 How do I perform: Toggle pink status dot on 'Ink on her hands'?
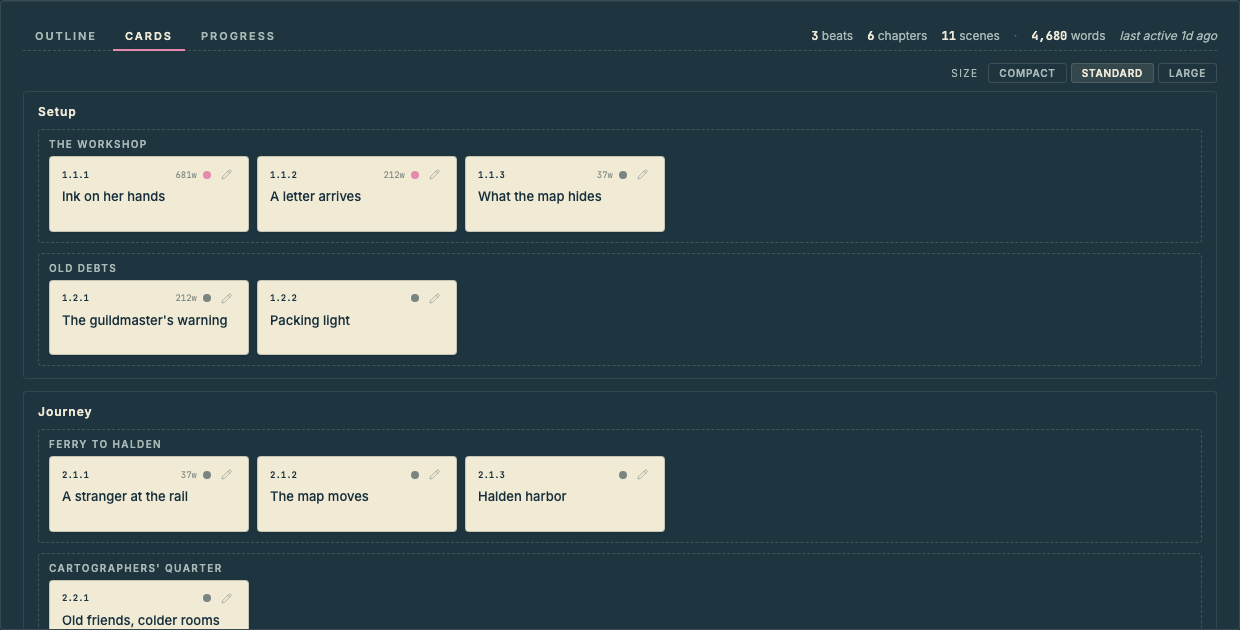click(x=207, y=174)
